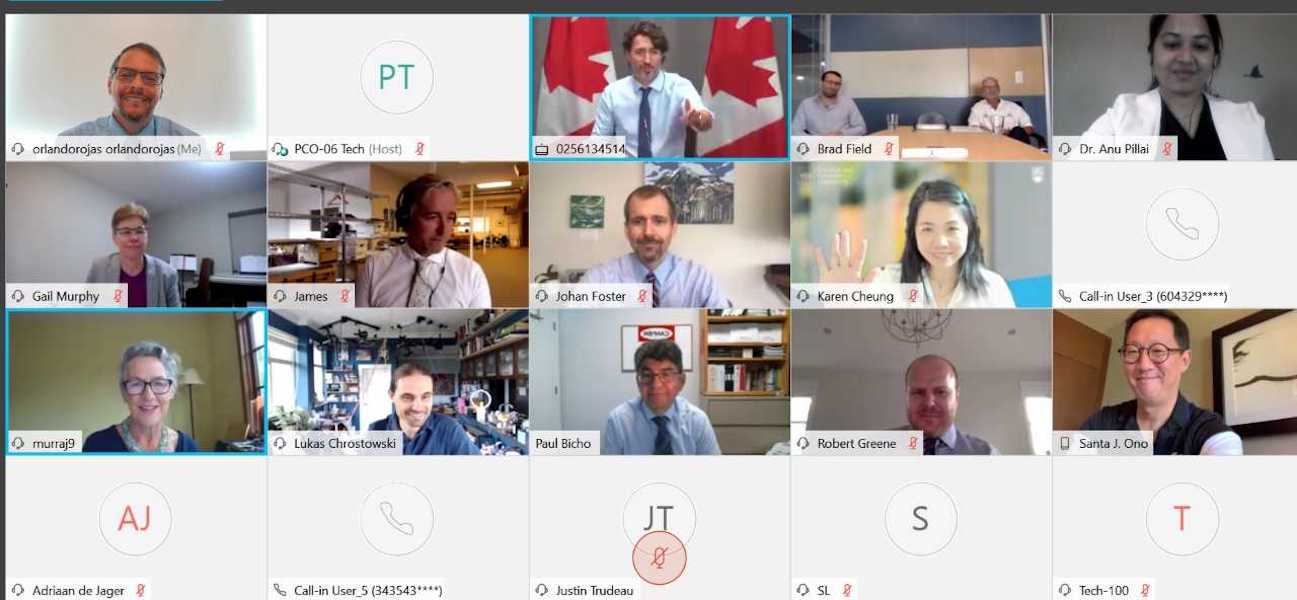Image resolution: width=1297 pixels, height=600 pixels.
Task: Click the phone icon in the Call-in User_5 tile
Action: point(397,519)
